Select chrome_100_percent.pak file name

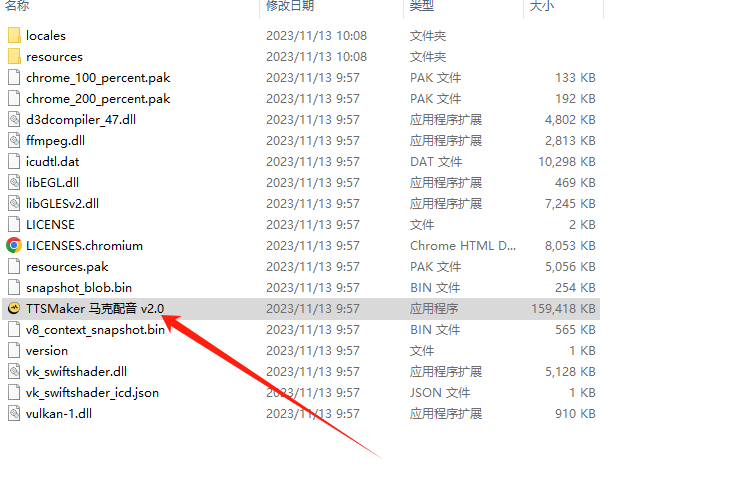[x=98, y=78]
